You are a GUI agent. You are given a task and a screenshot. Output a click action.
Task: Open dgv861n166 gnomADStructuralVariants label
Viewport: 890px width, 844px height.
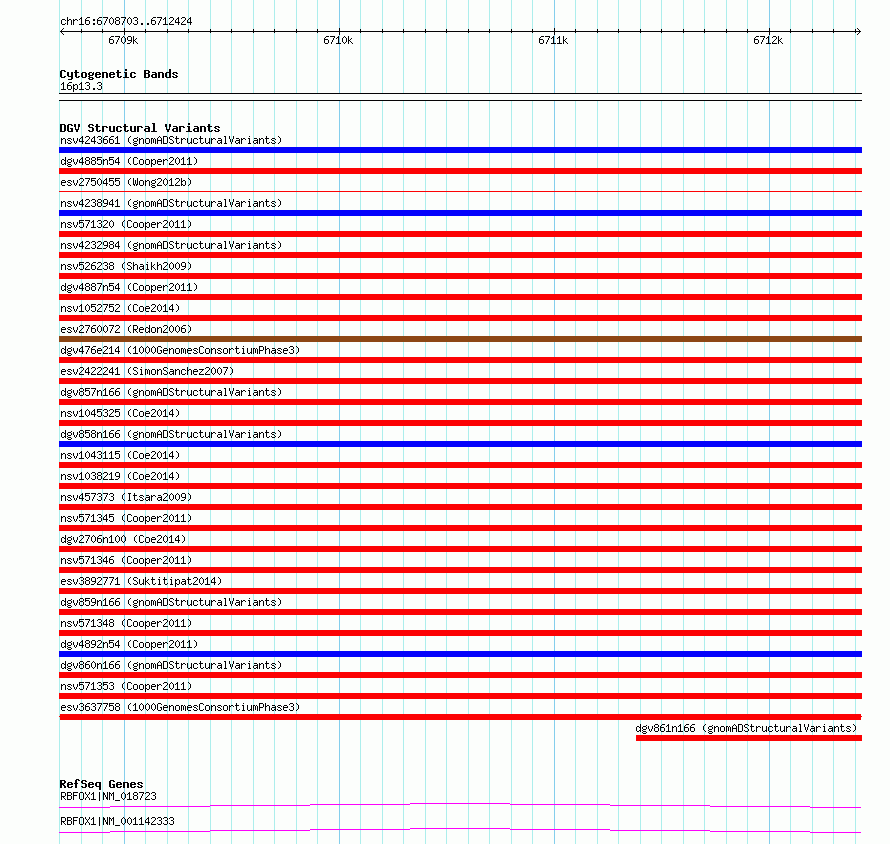click(746, 728)
